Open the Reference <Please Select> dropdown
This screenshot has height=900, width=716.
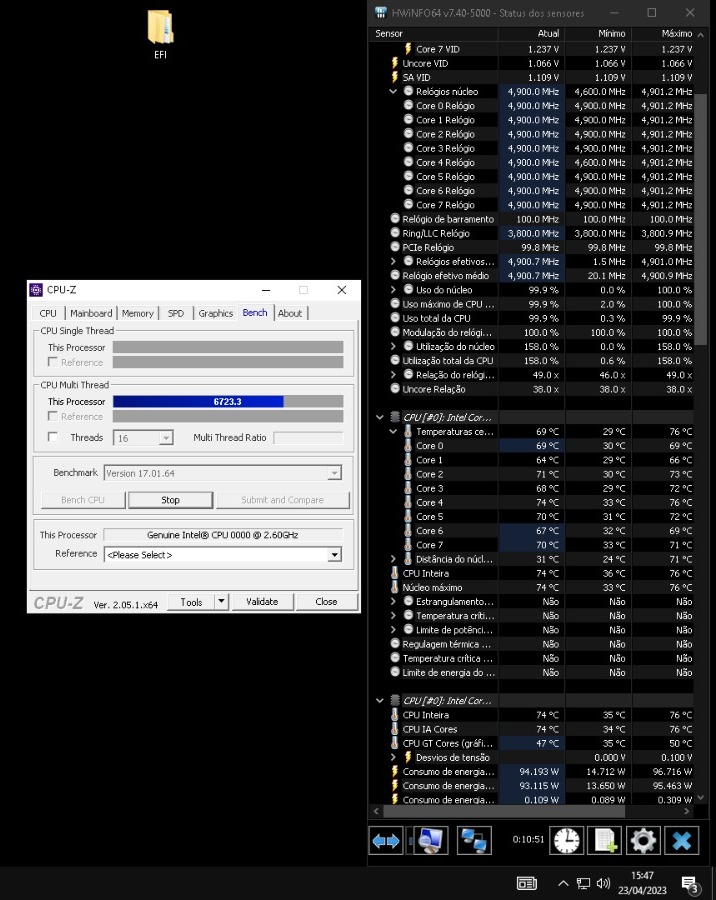[334, 554]
